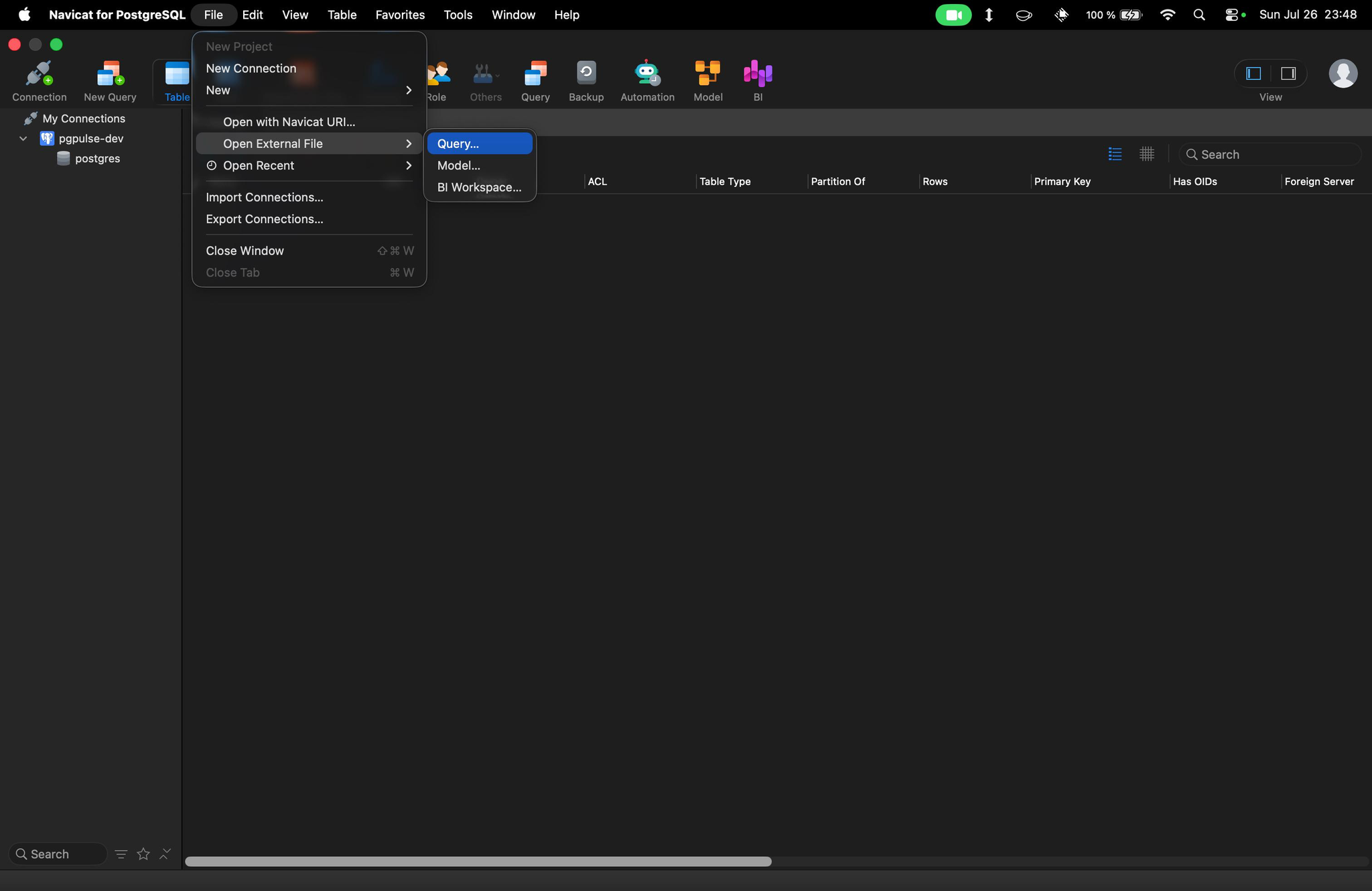Select the postgres database

[97, 159]
